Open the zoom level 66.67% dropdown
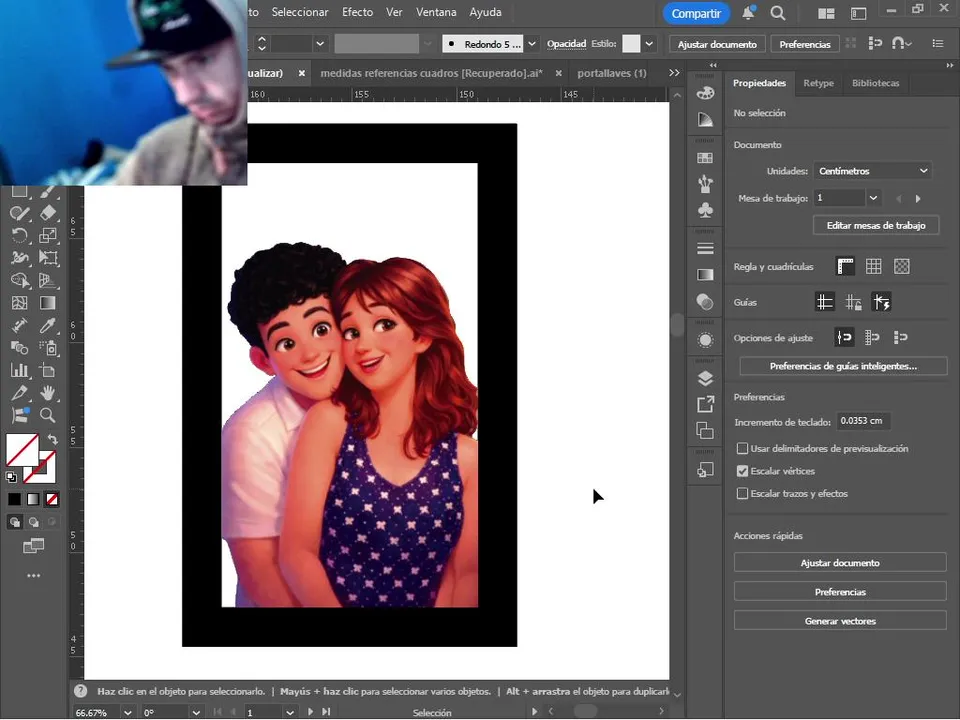960x720 pixels. coord(127,712)
